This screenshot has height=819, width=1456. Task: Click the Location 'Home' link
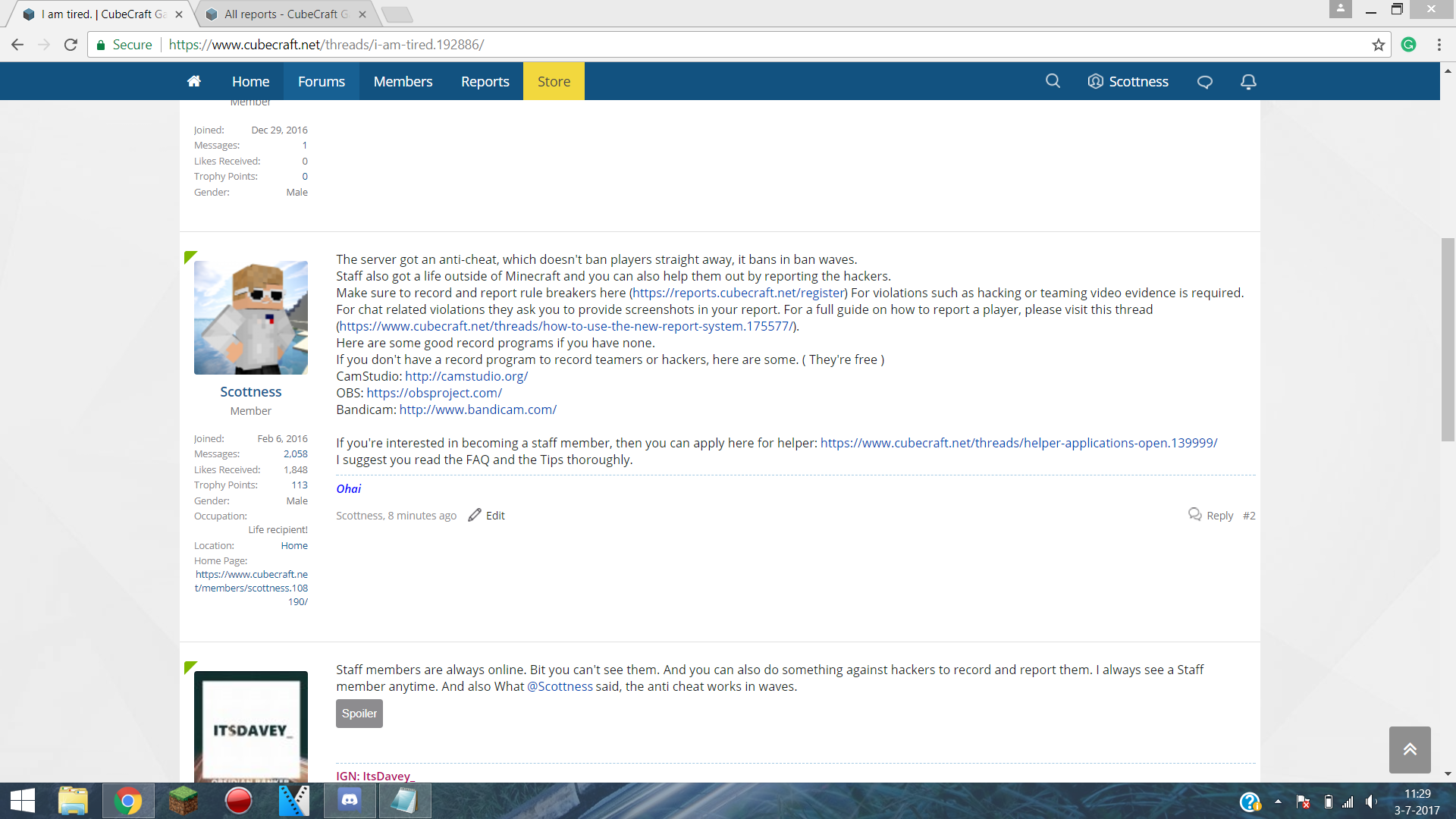(x=294, y=546)
